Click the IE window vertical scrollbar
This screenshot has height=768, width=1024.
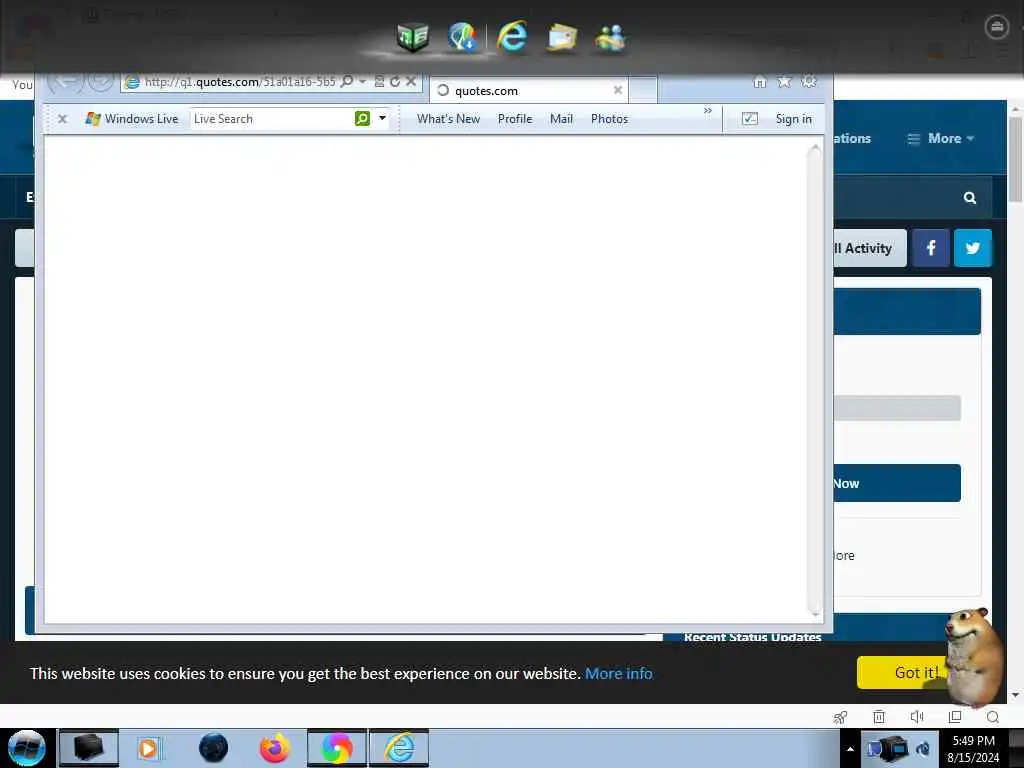[814, 379]
